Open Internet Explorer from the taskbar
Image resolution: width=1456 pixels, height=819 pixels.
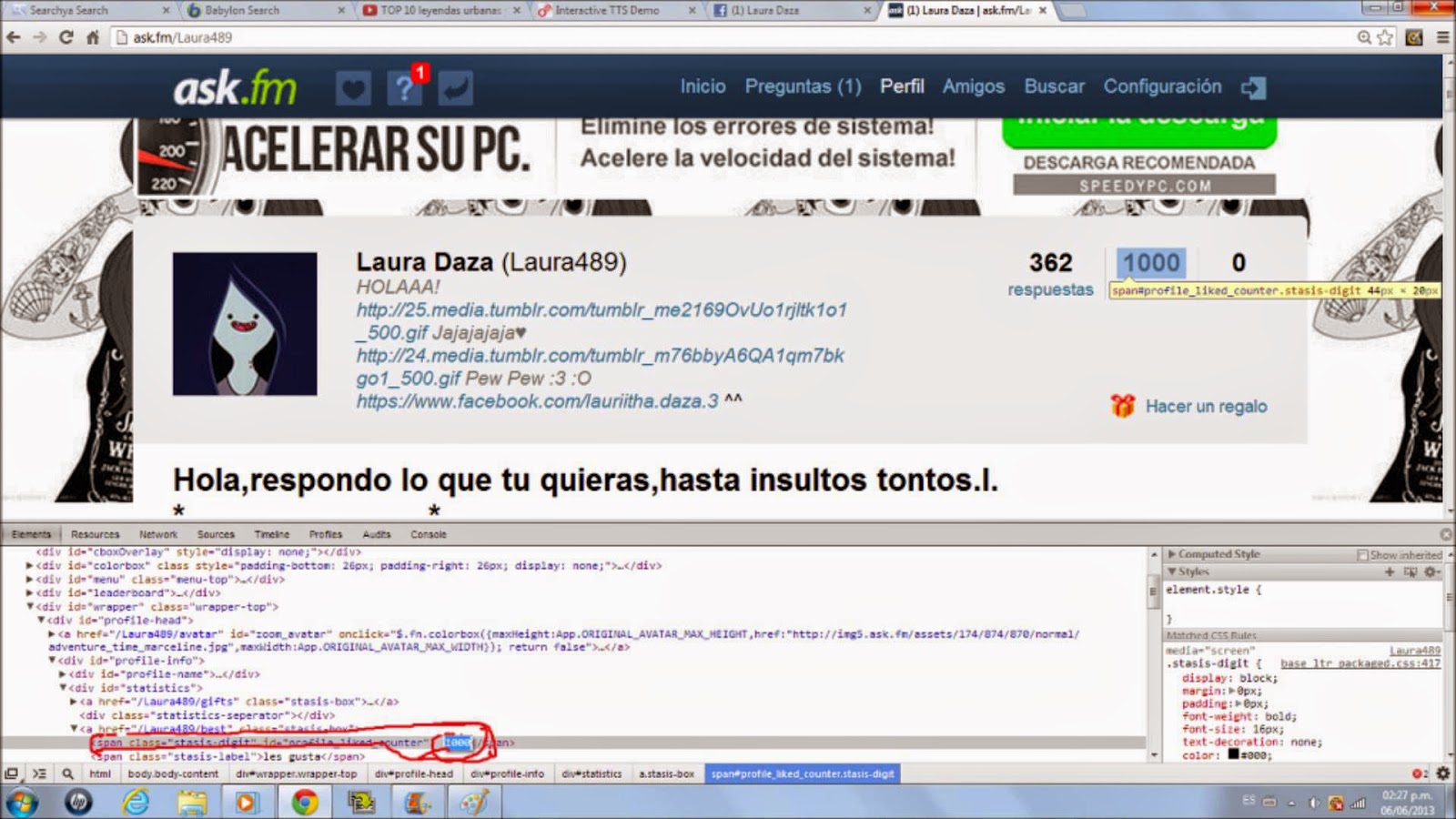pyautogui.click(x=136, y=802)
